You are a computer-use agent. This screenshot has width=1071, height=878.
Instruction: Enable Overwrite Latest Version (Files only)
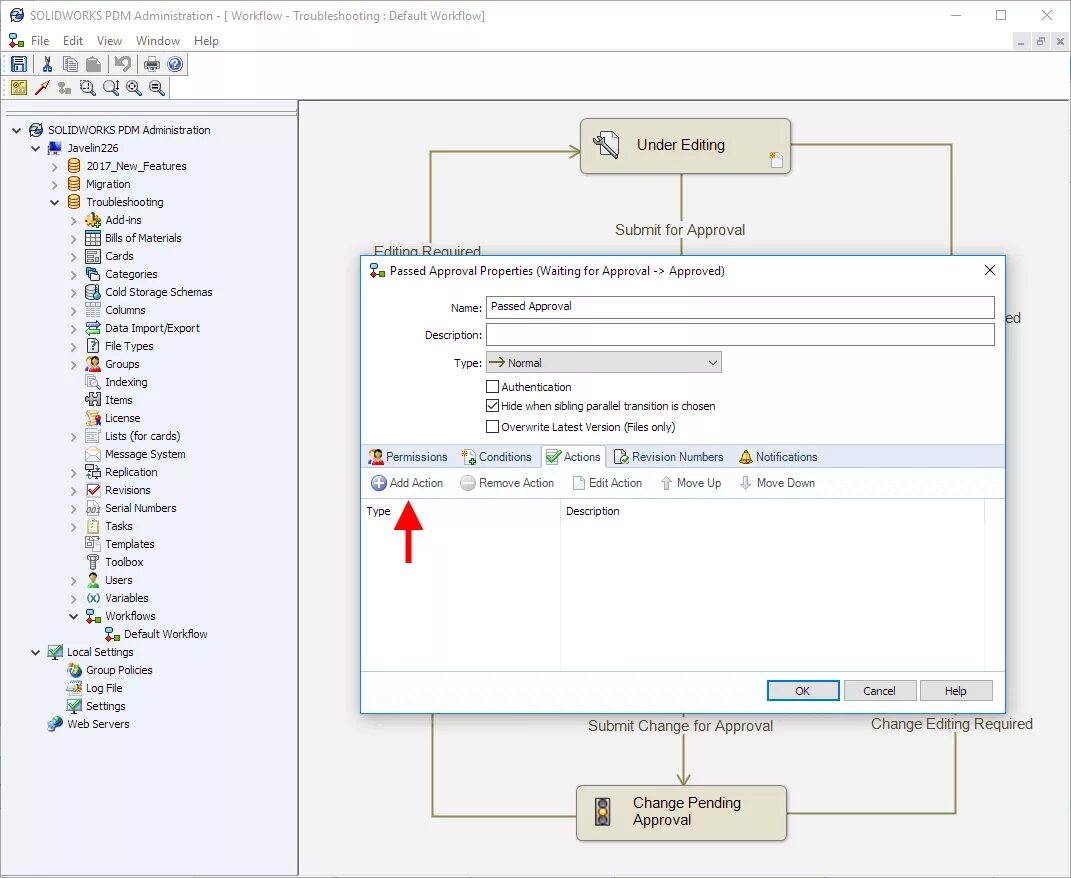492,427
